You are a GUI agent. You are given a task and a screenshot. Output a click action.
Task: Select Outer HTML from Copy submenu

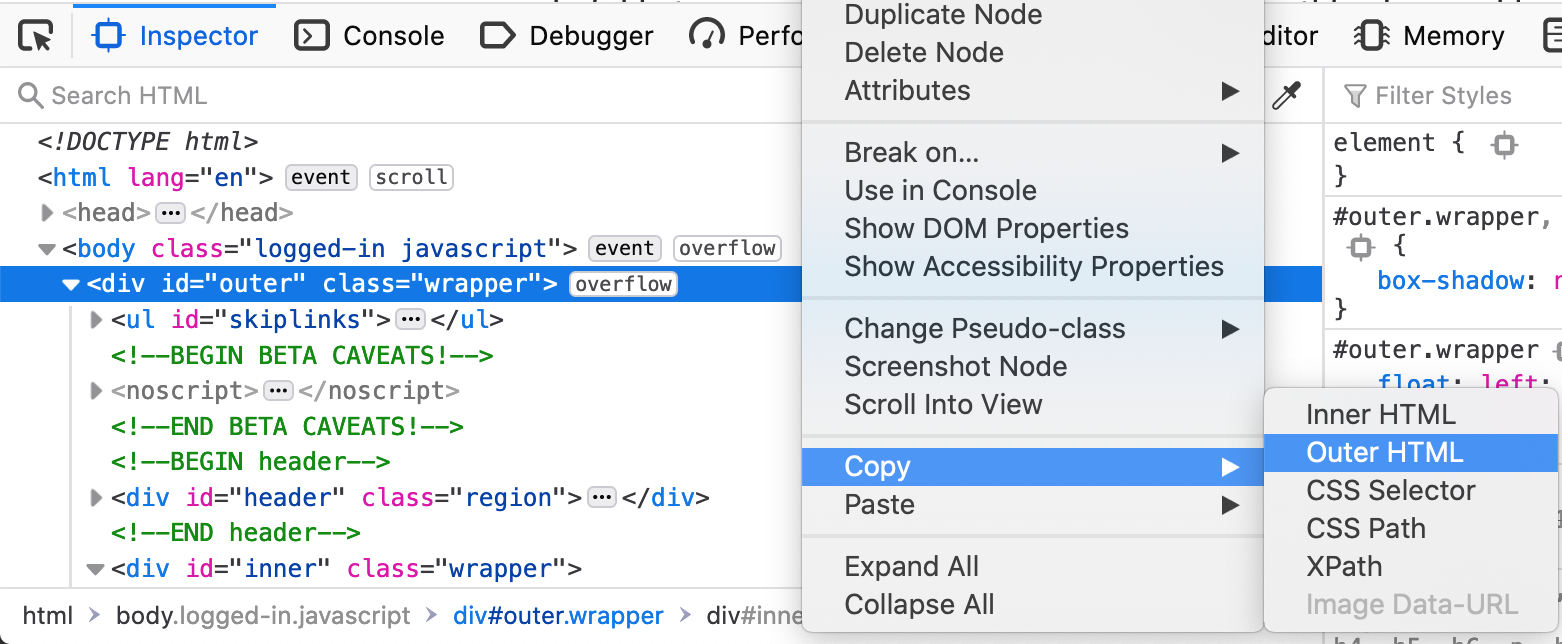(x=1384, y=453)
